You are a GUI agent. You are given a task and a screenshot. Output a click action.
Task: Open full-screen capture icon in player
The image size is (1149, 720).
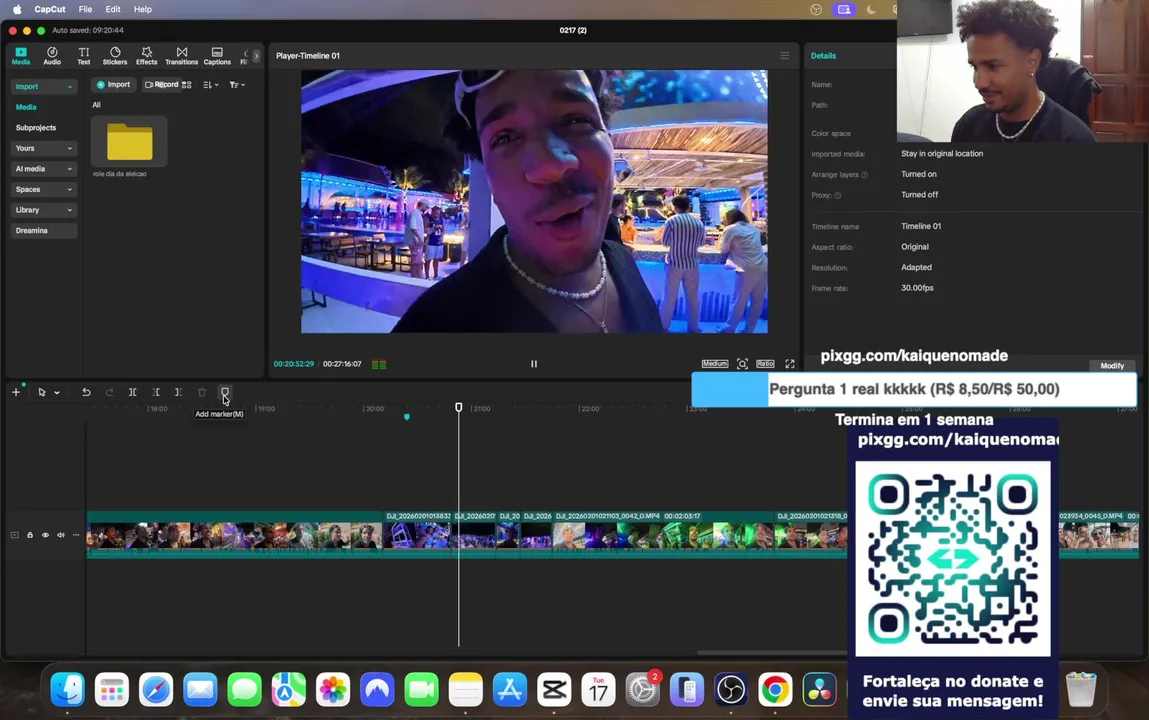click(742, 364)
